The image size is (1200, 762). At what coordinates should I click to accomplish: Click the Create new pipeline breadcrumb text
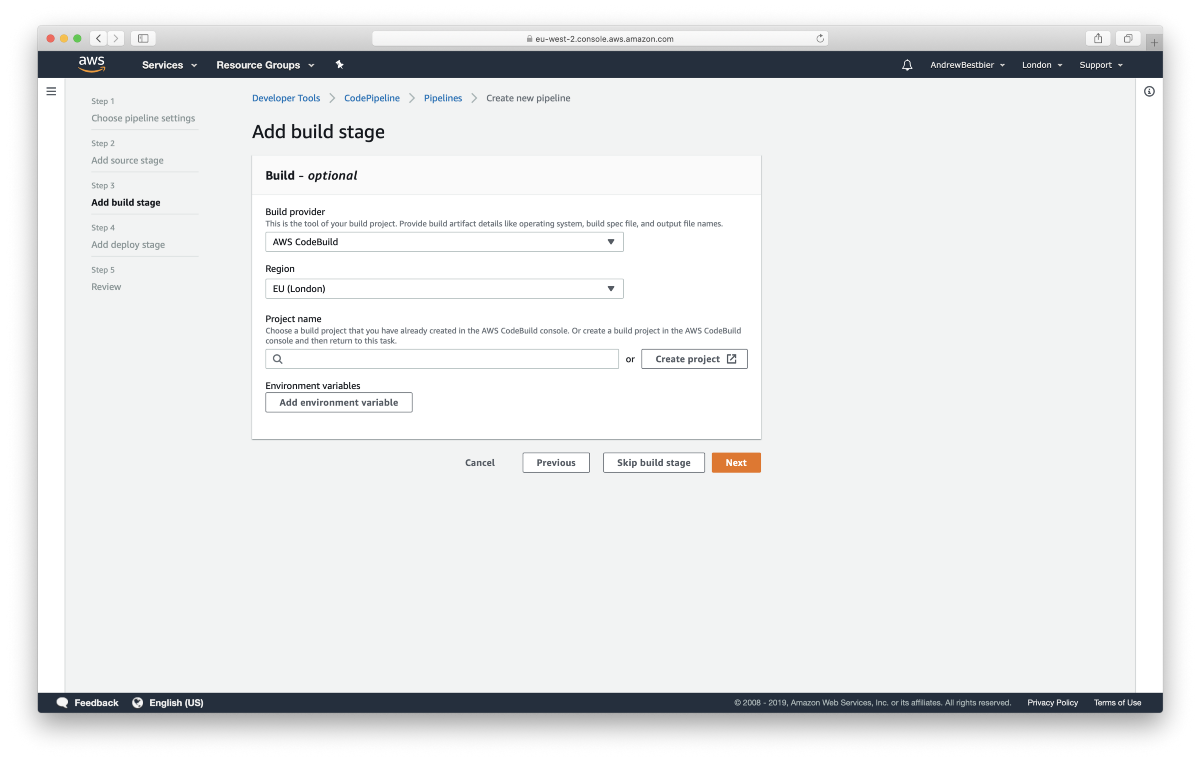[x=528, y=98]
